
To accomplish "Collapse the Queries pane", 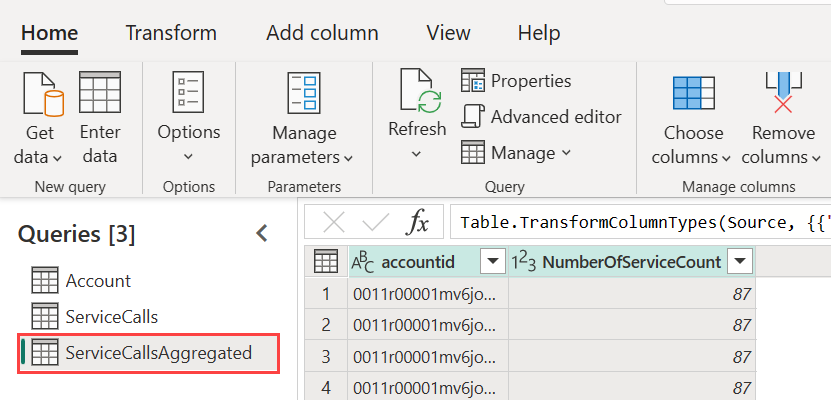I will [262, 234].
